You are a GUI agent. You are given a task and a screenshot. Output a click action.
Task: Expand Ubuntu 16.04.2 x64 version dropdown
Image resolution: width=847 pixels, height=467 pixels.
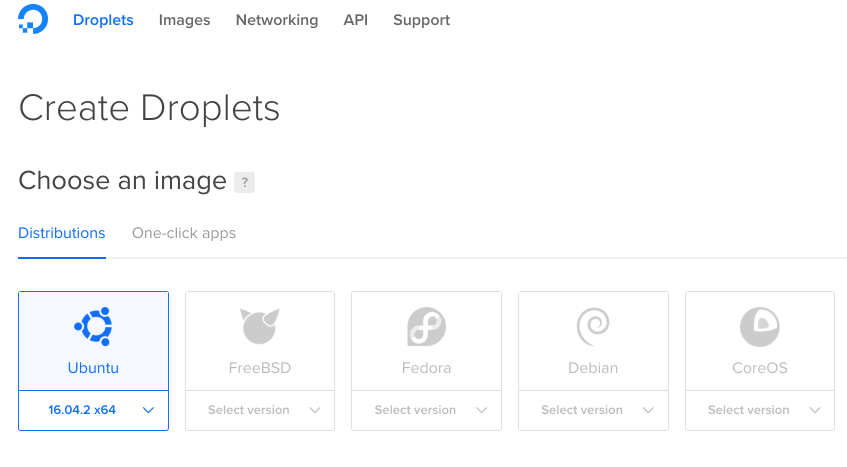pyautogui.click(x=93, y=410)
